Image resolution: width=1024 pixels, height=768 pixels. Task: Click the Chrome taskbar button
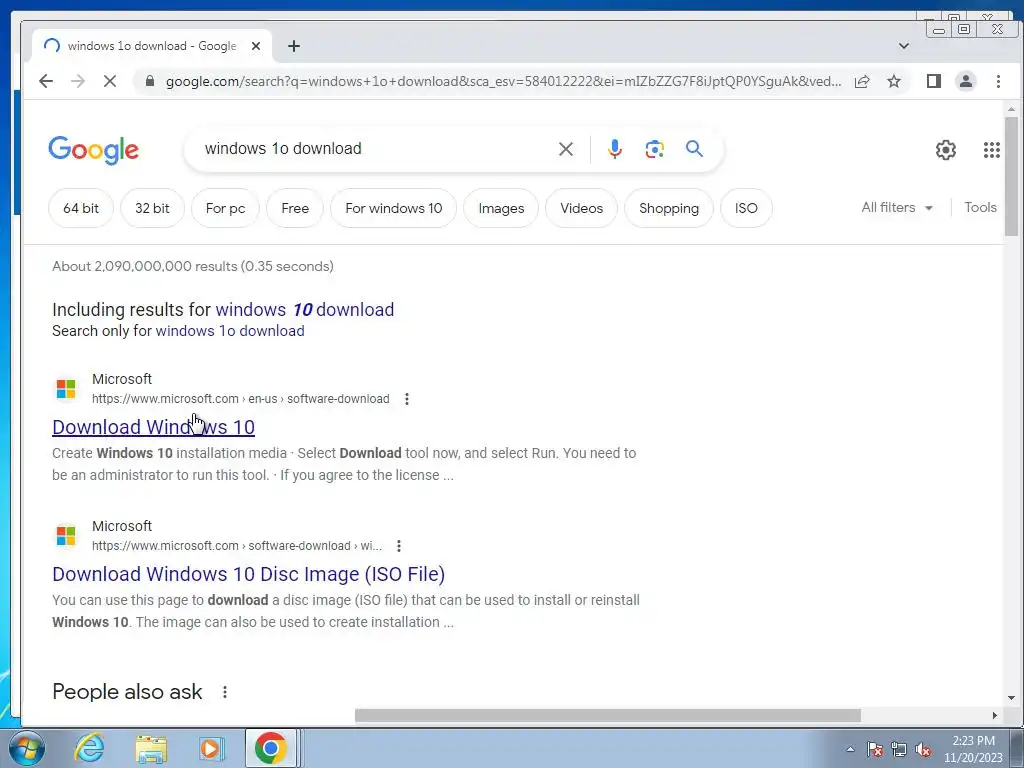[x=271, y=748]
